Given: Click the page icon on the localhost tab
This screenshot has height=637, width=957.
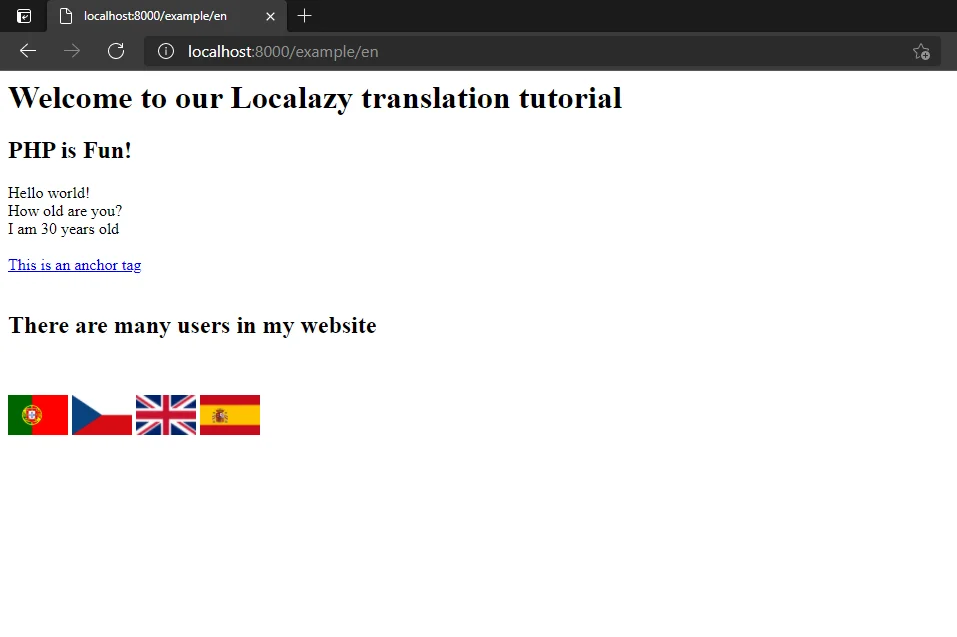Looking at the screenshot, I should point(66,16).
